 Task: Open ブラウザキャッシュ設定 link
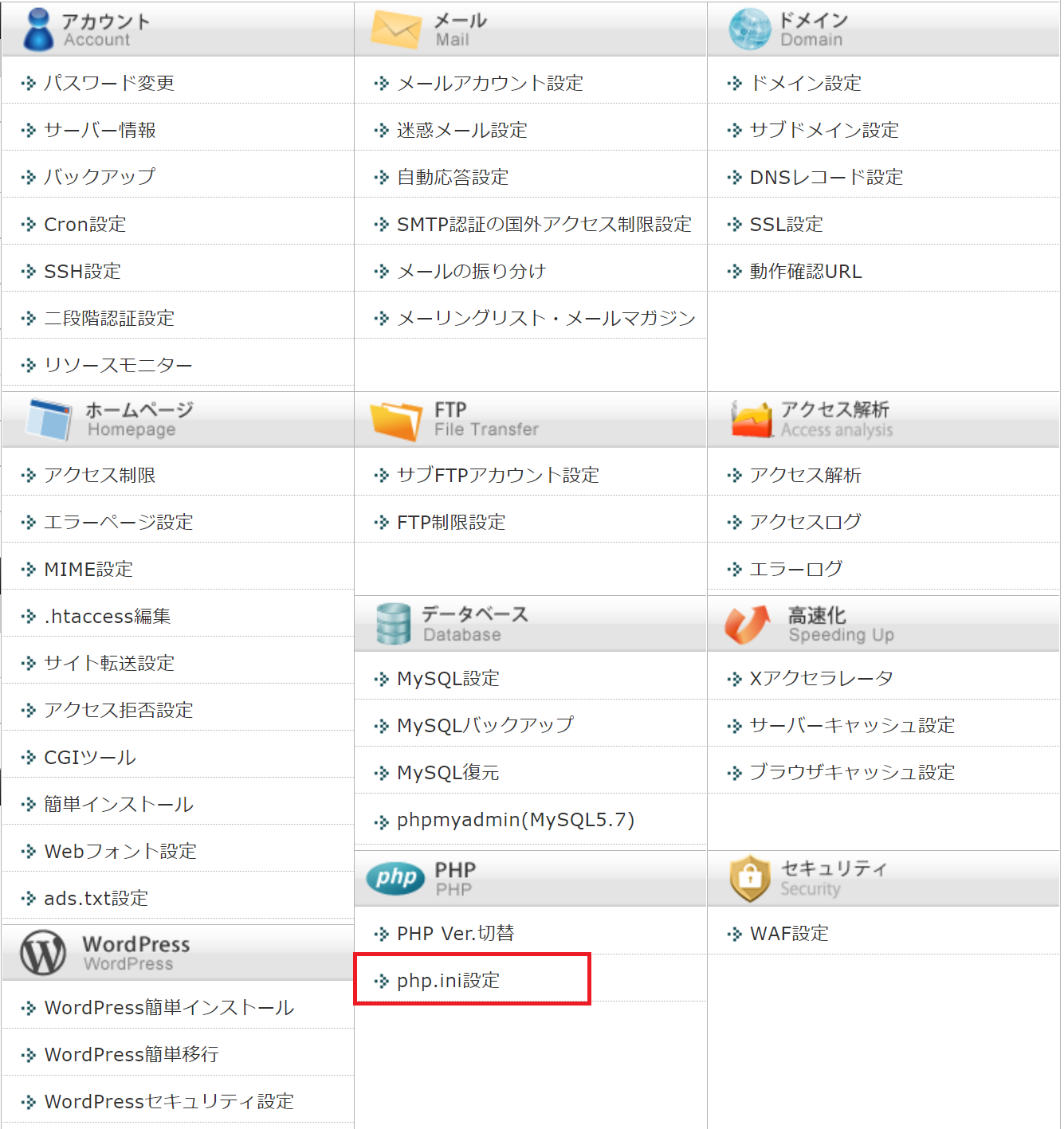click(852, 772)
